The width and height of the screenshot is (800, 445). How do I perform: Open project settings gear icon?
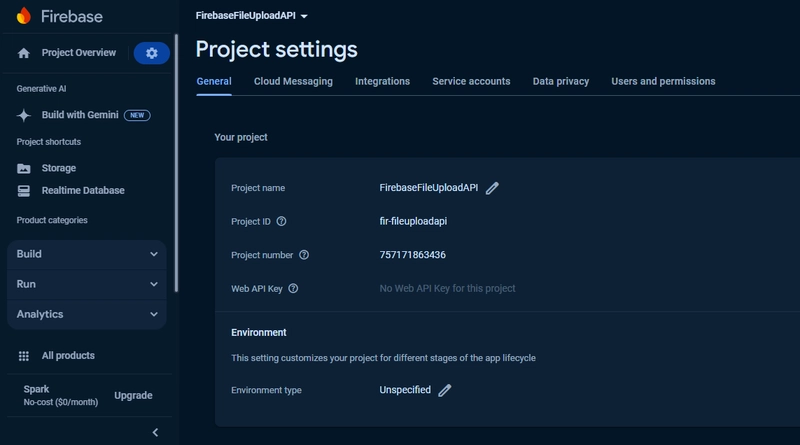pyautogui.click(x=152, y=53)
